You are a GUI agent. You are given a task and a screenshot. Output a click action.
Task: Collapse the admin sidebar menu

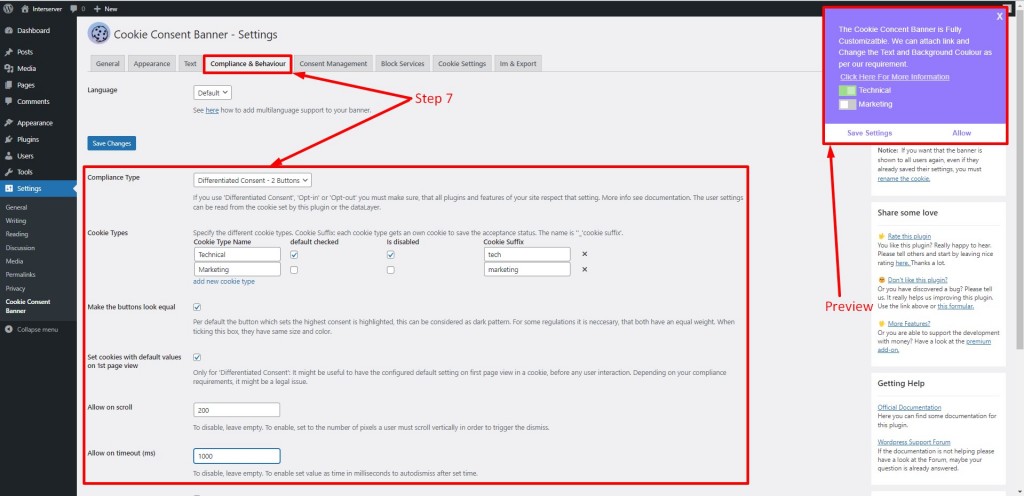32,330
